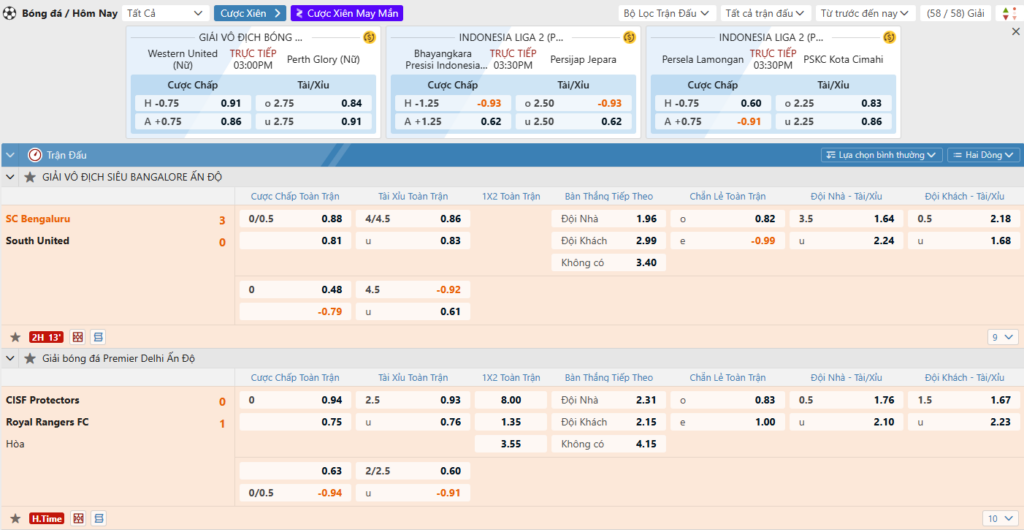Open statistics icon for SC Bengaluru match

pos(78,337)
